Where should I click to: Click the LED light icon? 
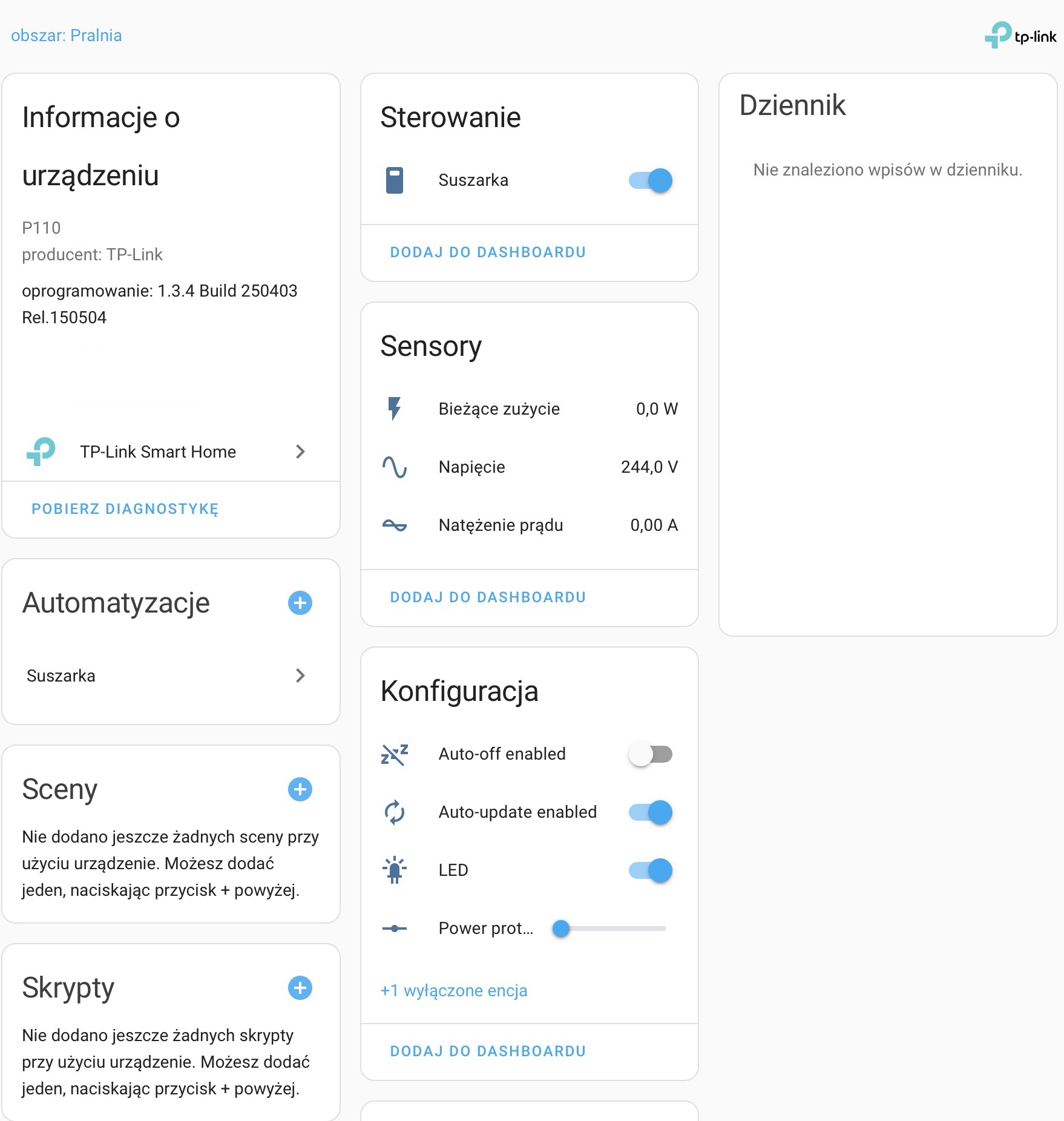point(395,870)
